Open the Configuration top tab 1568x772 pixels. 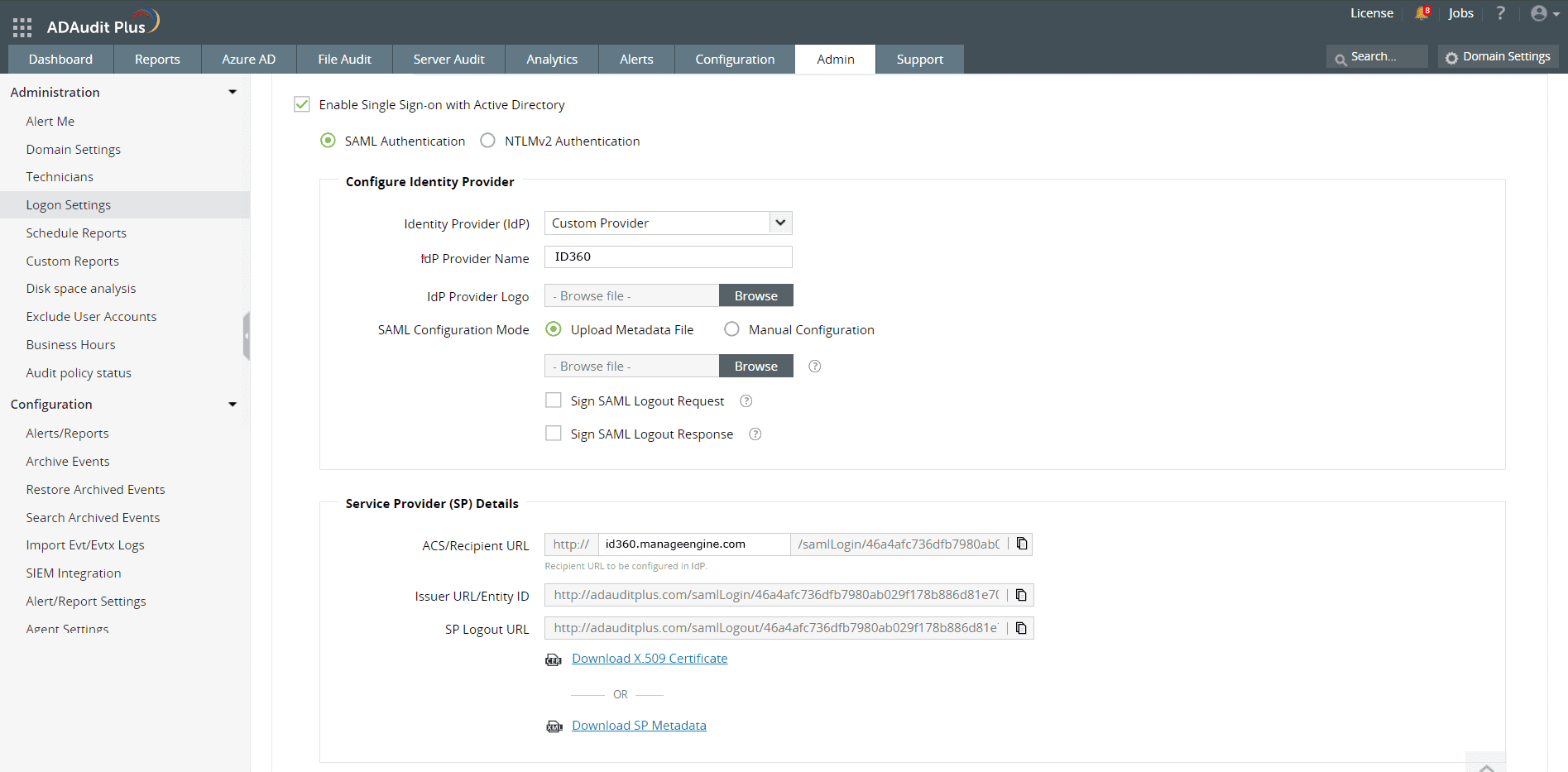[735, 59]
